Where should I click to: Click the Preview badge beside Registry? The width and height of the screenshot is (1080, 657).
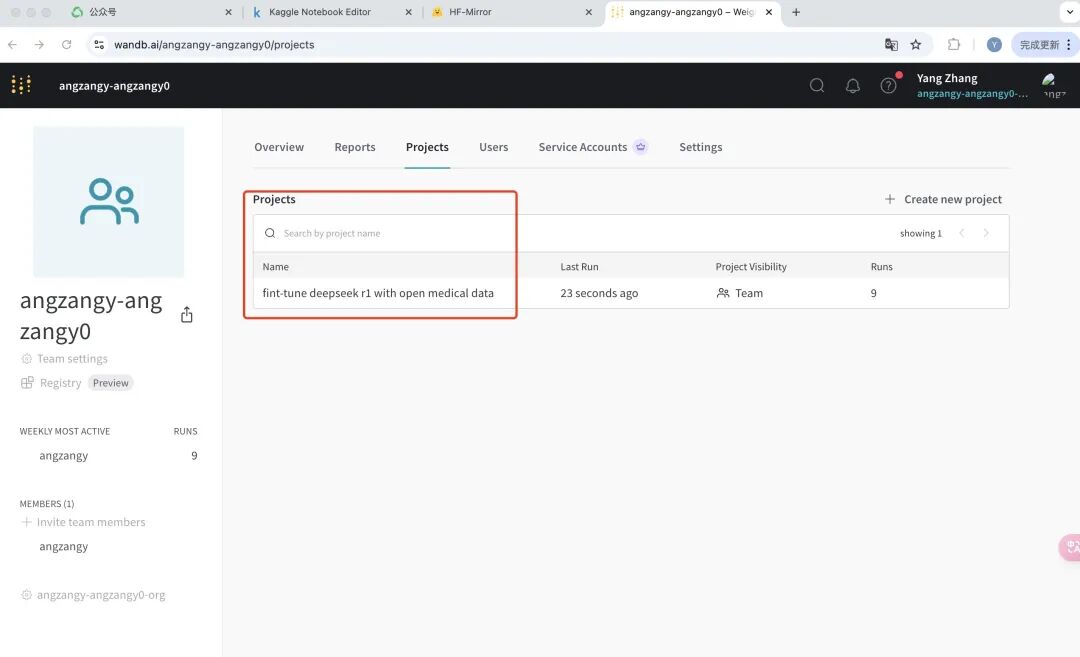(110, 383)
